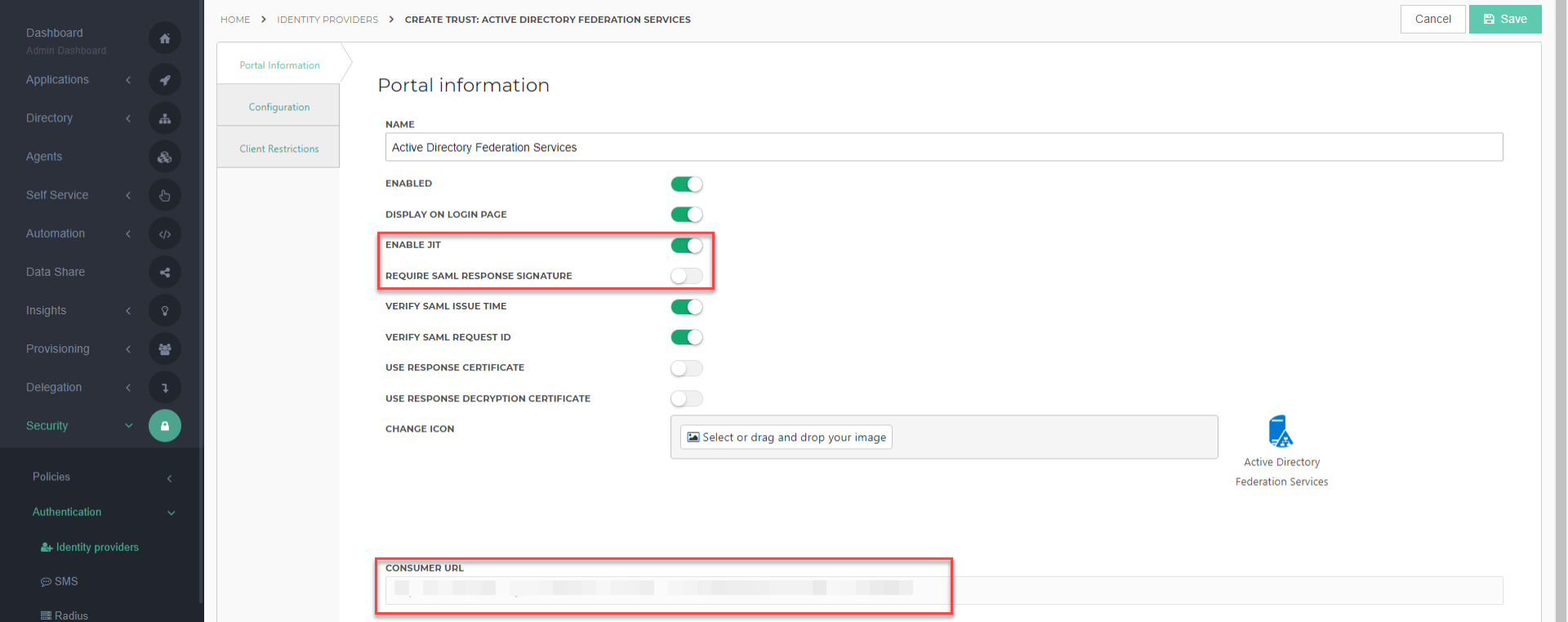Image resolution: width=1568 pixels, height=622 pixels.
Task: Expand the Applications menu chevron
Action: [128, 80]
